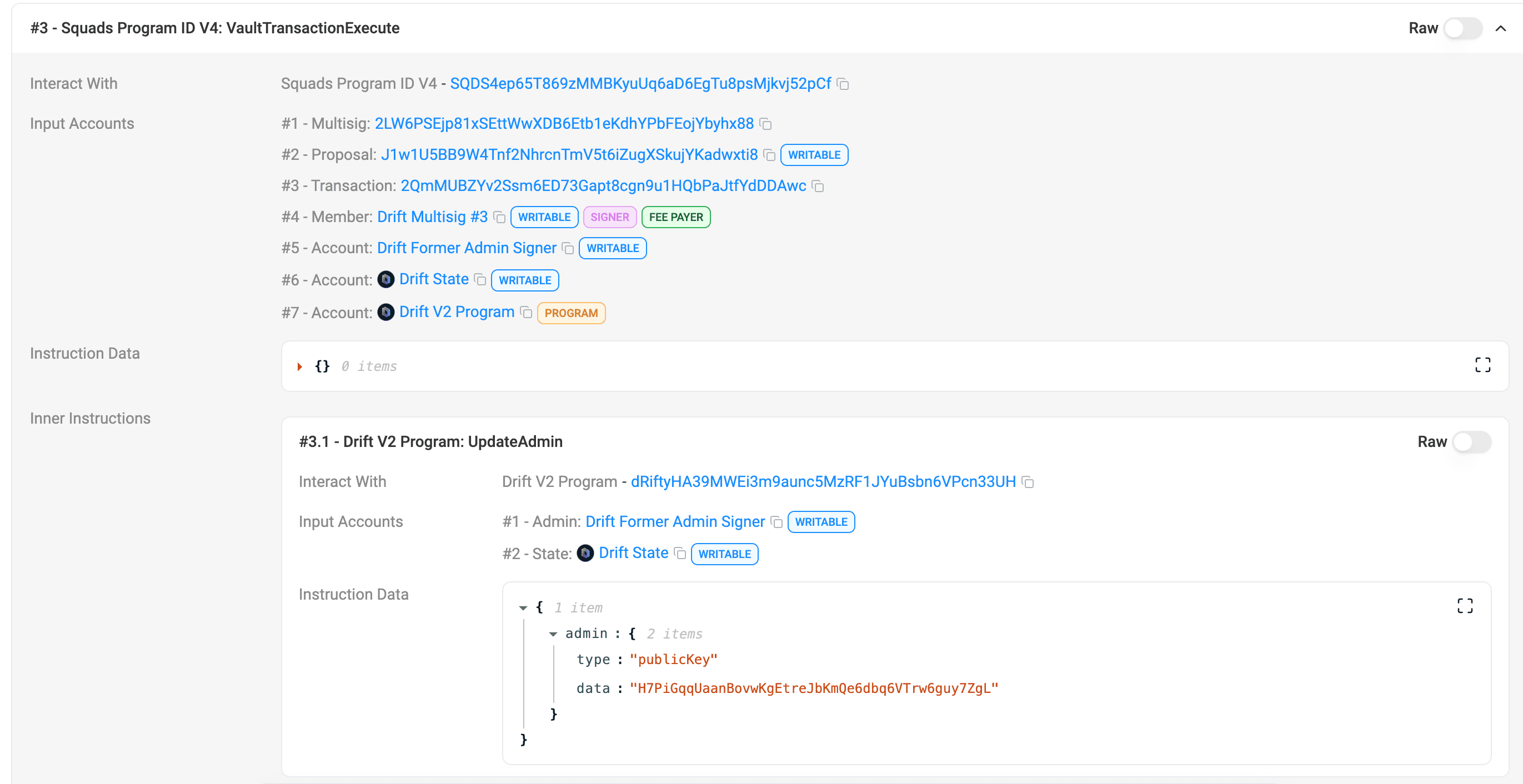Copy the Multisig account address
This screenshot has height=784, width=1523.
765,124
